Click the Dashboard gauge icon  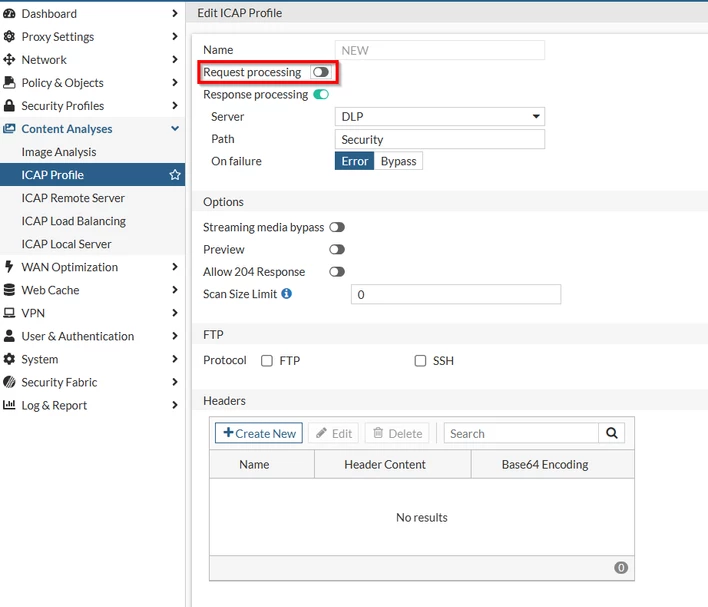point(9,14)
